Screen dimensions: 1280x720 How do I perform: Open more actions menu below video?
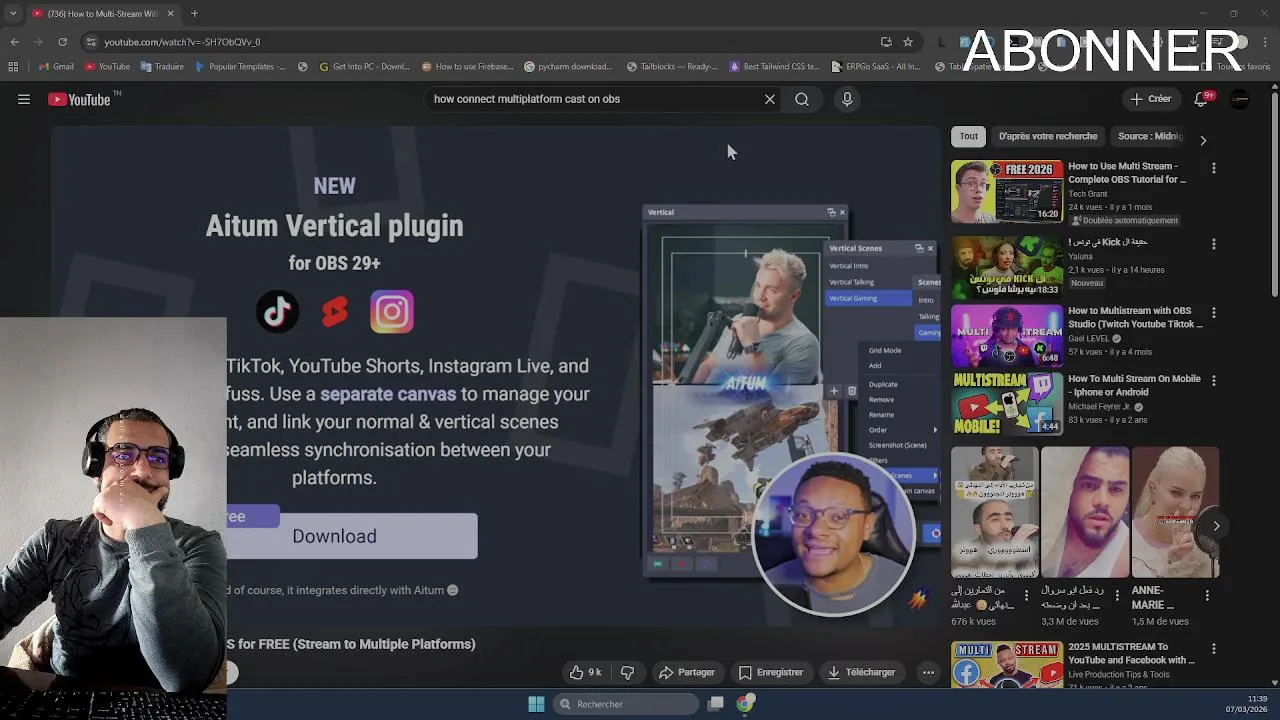coord(928,672)
